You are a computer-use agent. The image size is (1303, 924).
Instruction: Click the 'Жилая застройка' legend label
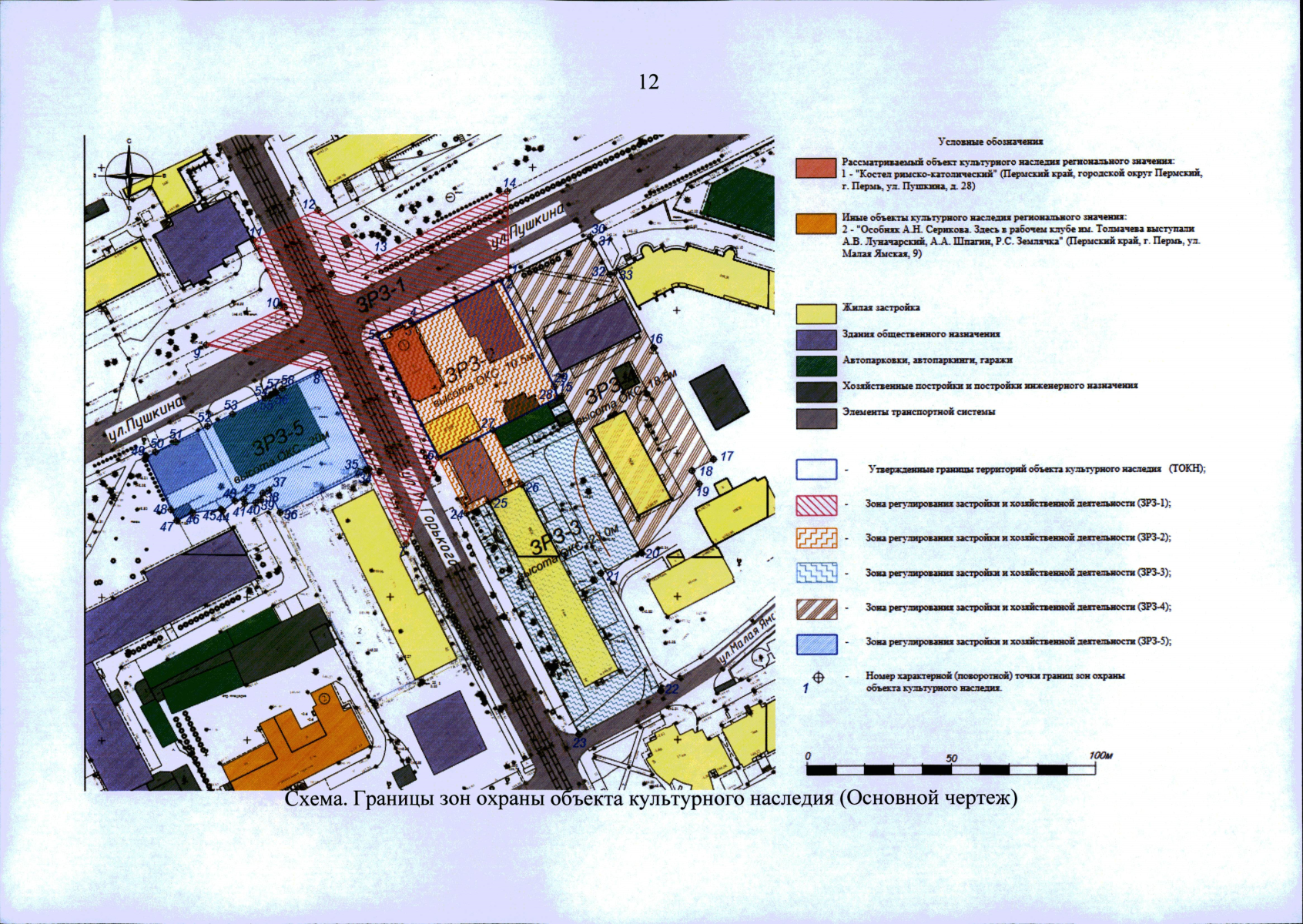(x=881, y=307)
